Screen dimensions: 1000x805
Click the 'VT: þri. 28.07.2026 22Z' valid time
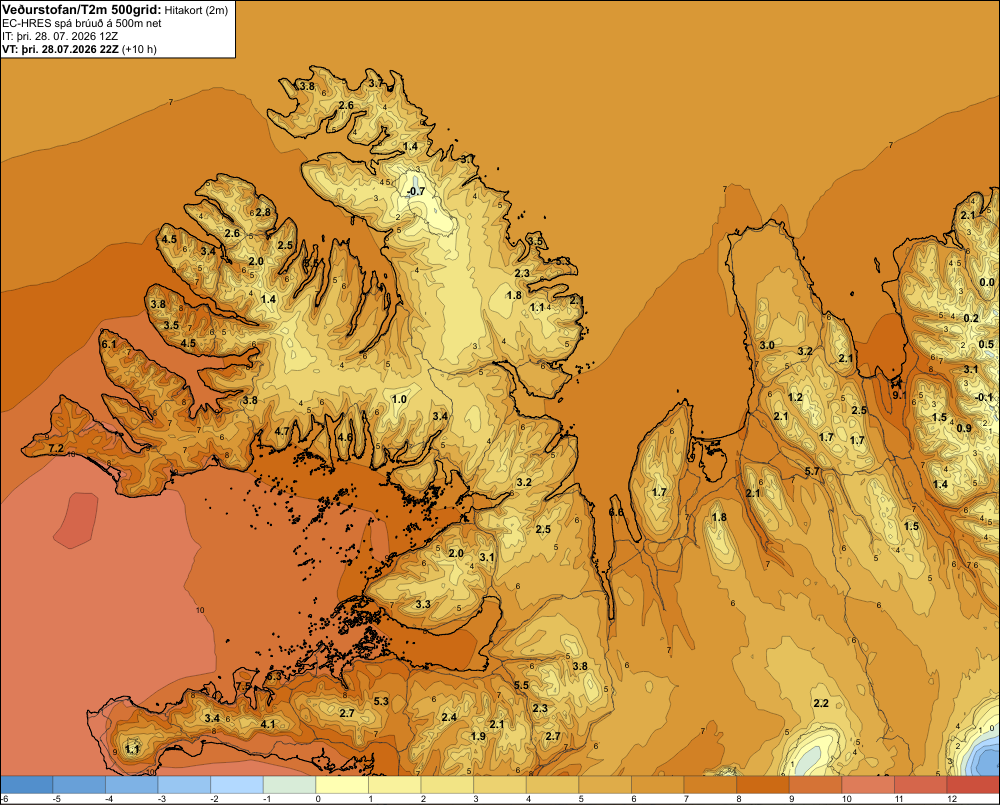click(x=60, y=49)
